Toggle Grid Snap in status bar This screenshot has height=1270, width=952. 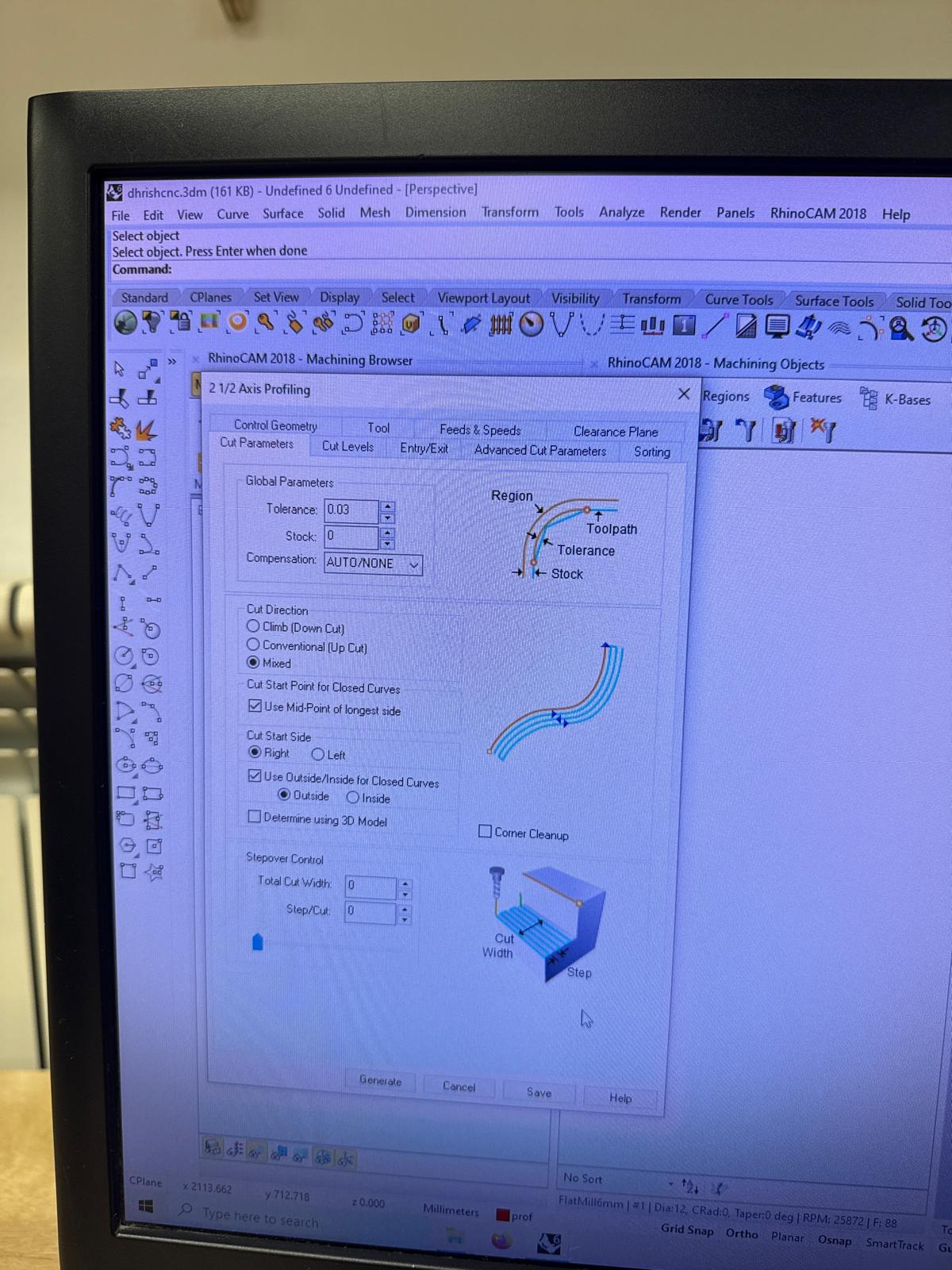tap(687, 1230)
